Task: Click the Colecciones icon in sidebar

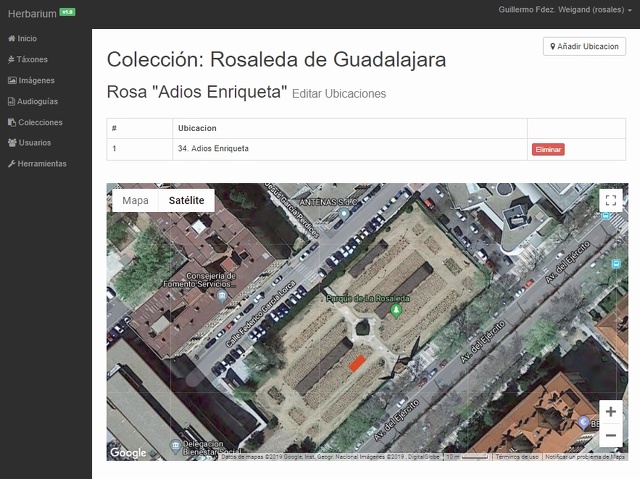Action: (x=11, y=122)
